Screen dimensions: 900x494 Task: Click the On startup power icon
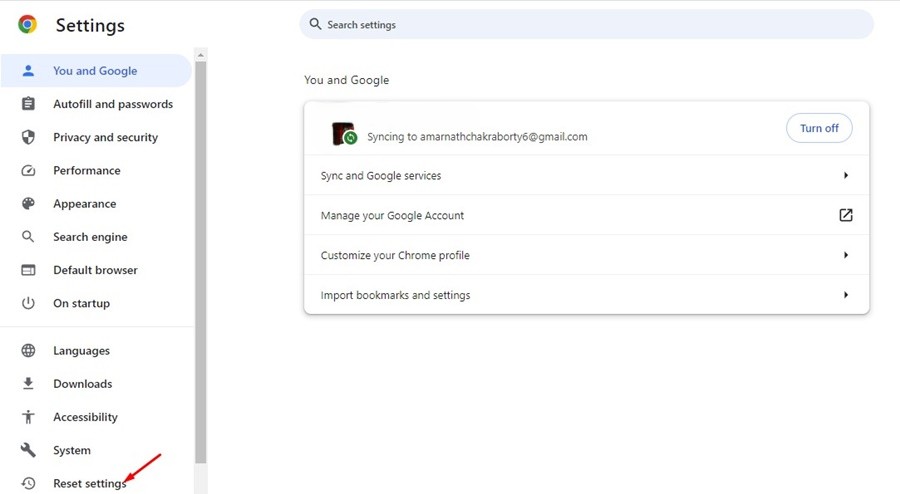coord(28,303)
